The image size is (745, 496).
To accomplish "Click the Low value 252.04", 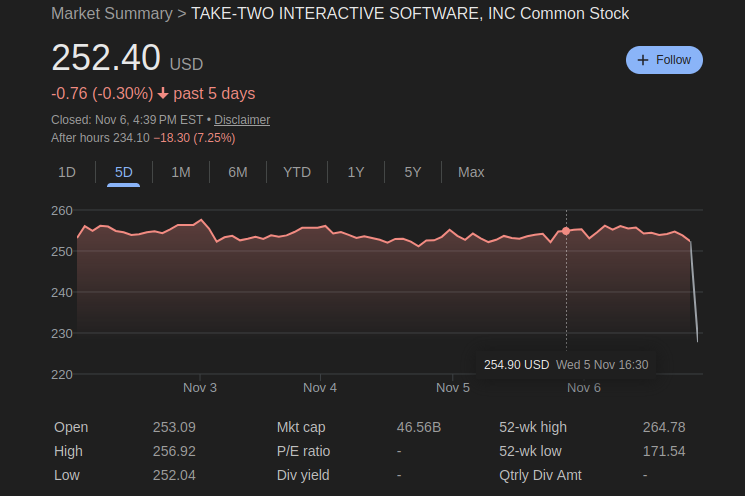I will [x=174, y=475].
